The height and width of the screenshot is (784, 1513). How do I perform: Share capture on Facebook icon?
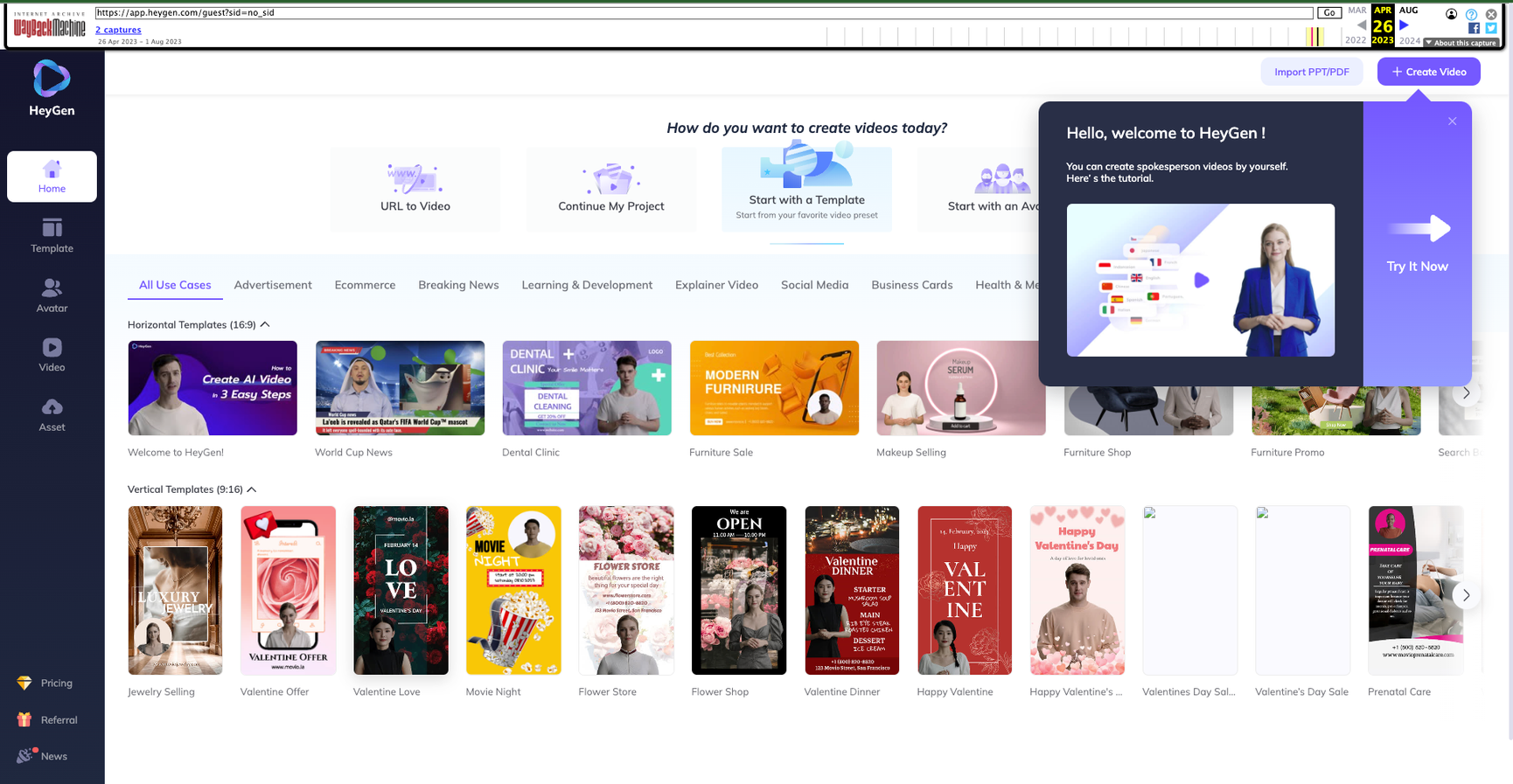pyautogui.click(x=1474, y=28)
